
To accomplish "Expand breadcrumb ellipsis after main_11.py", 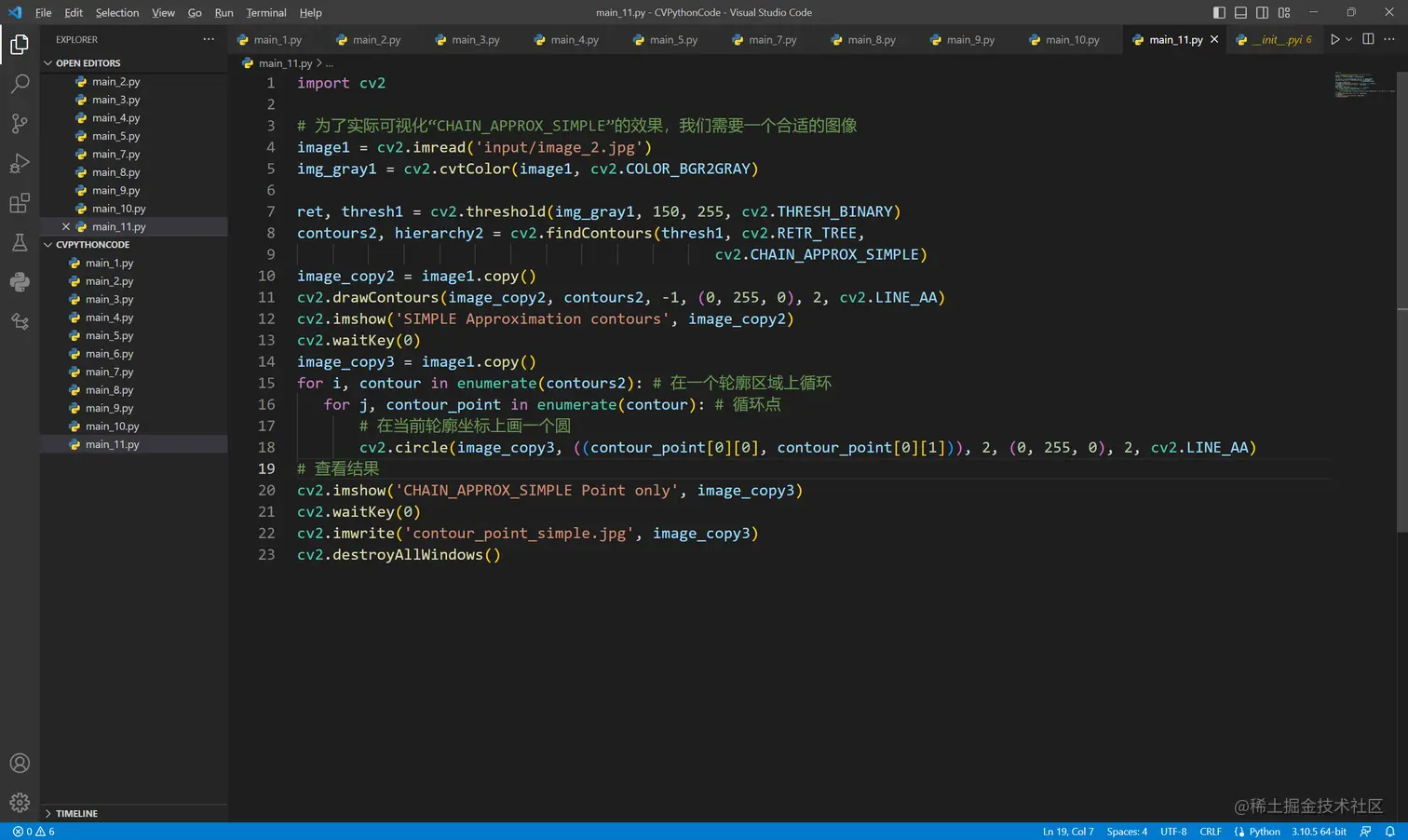I will tap(330, 63).
